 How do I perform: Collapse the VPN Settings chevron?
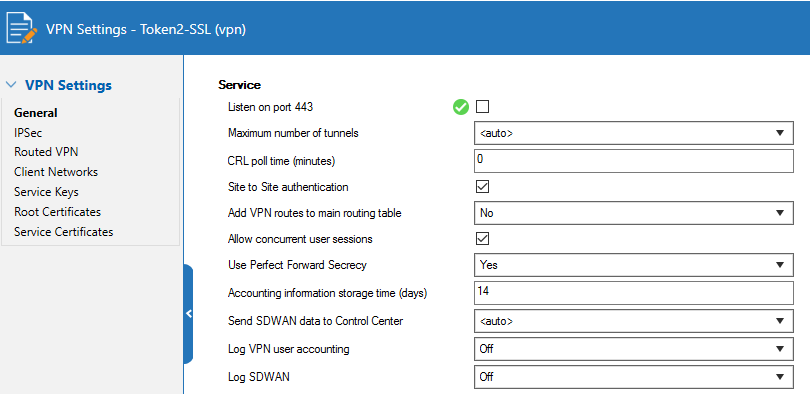[x=12, y=85]
